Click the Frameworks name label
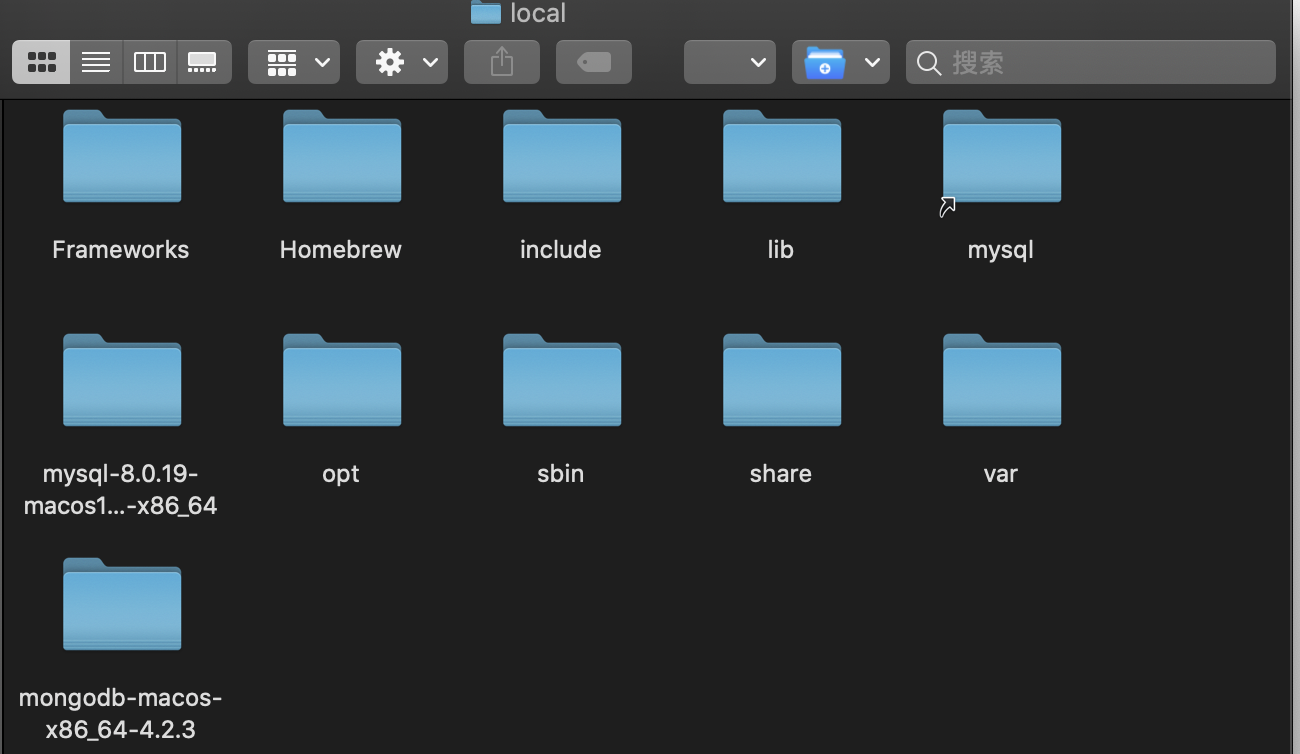 coord(120,250)
